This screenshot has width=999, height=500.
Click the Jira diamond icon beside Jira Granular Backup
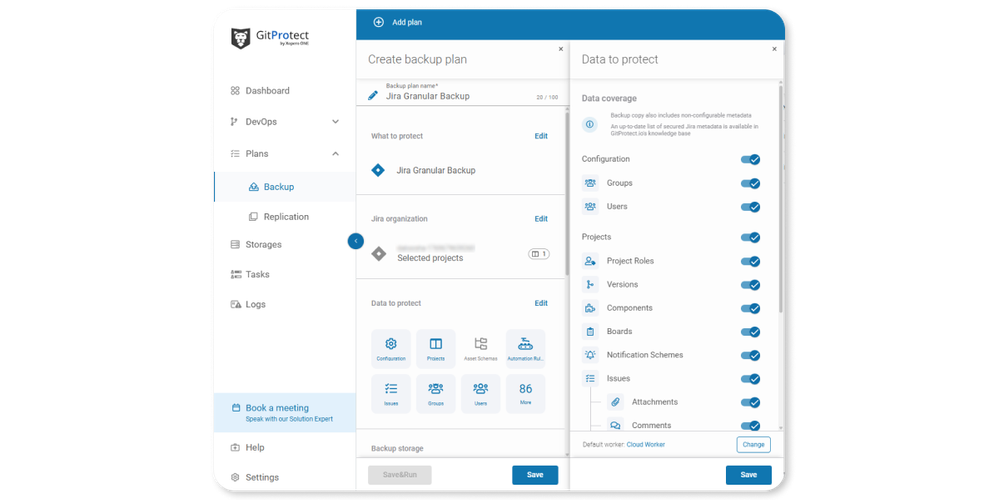pos(378,170)
